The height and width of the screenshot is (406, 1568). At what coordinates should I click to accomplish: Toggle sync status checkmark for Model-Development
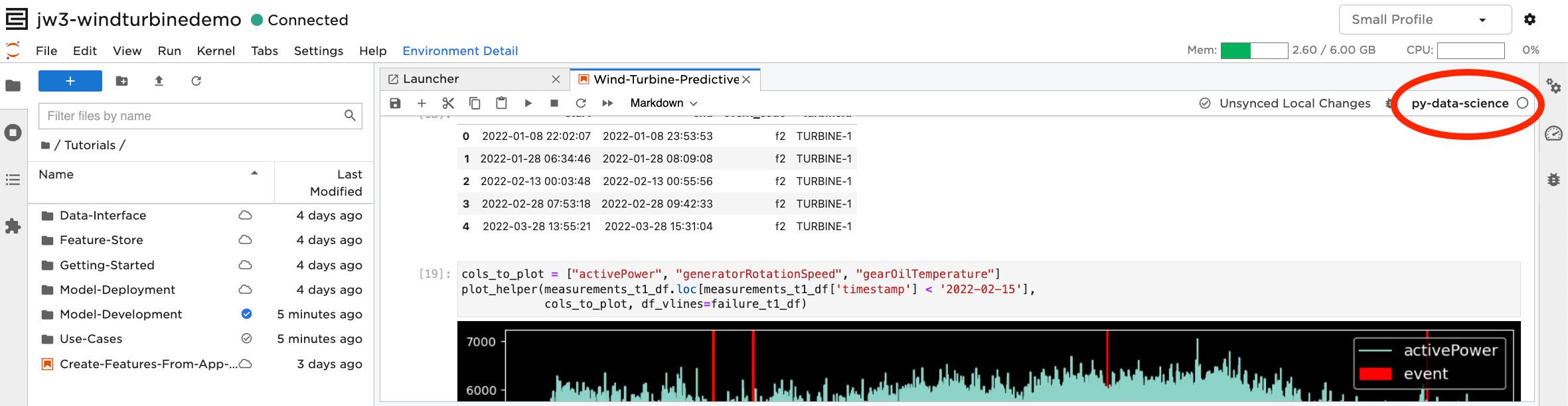pos(246,314)
